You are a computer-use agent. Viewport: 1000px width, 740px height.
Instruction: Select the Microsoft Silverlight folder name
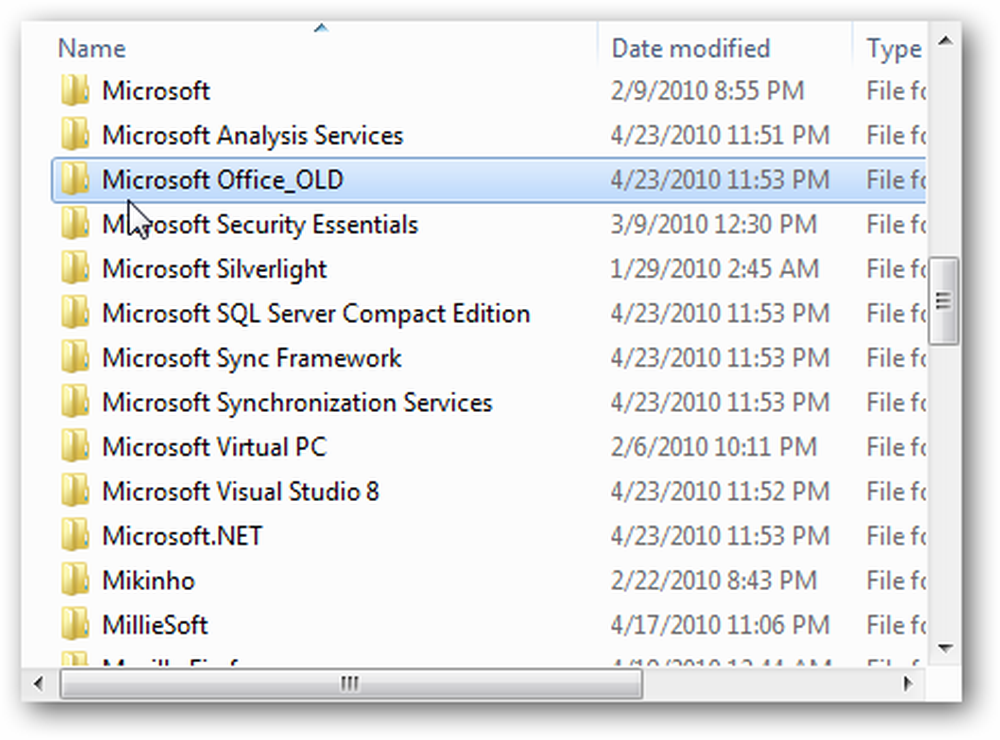point(214,269)
